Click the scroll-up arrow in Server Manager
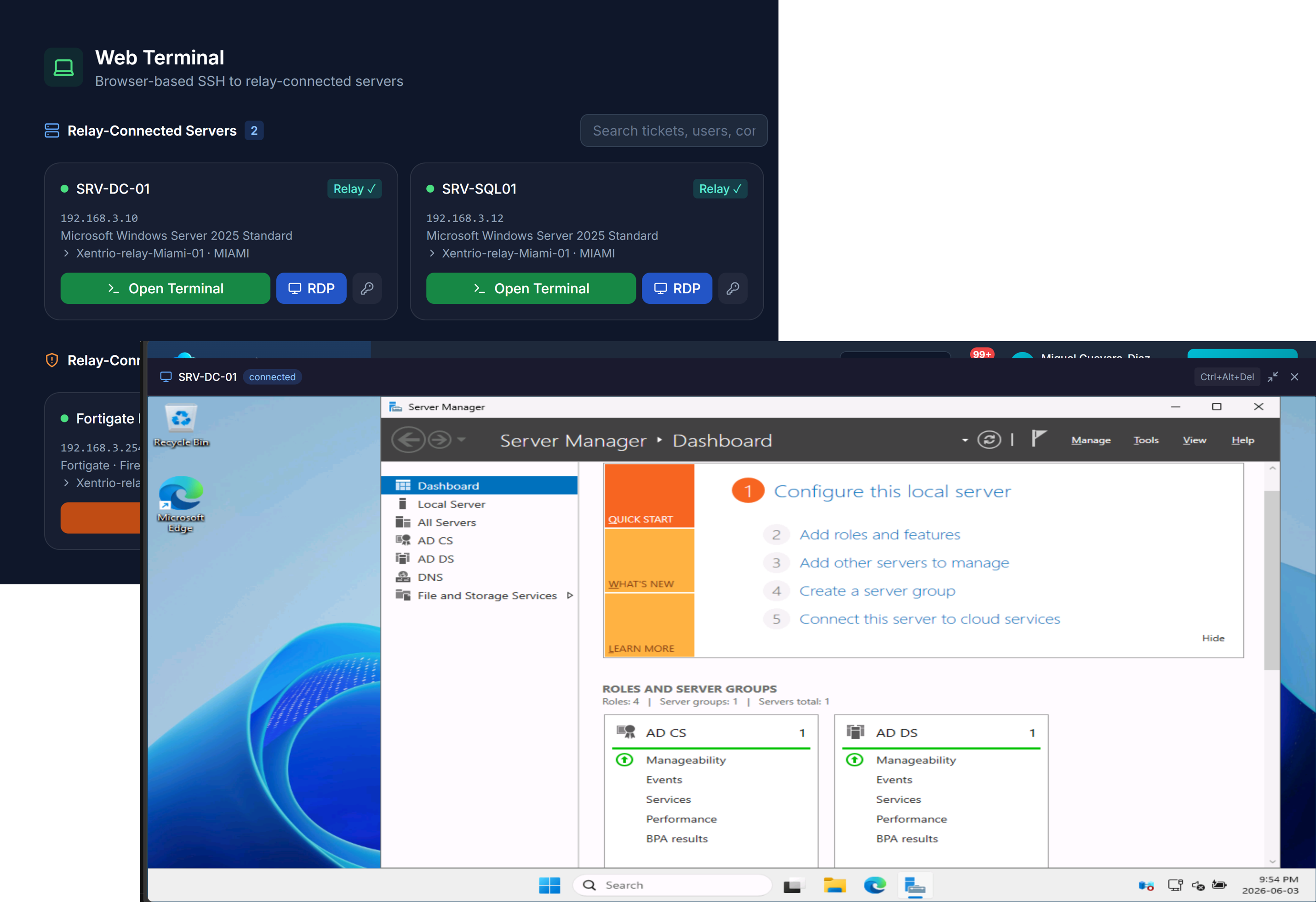The image size is (1316, 902). point(1272,468)
